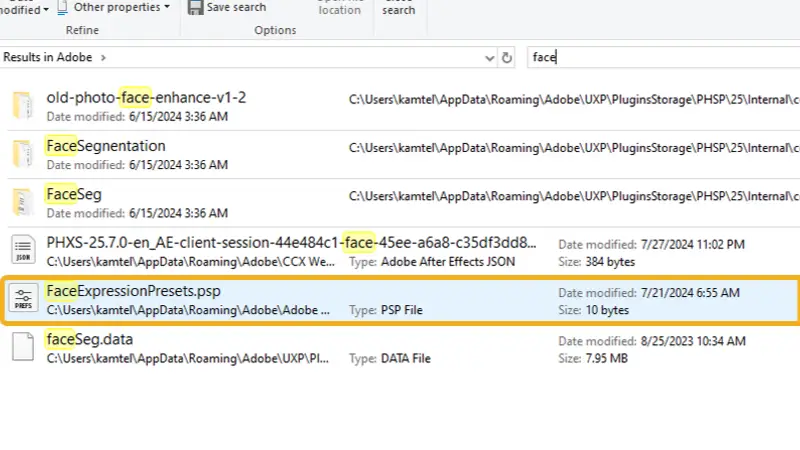Click the date 7/21/2024 6:55 AM
This screenshot has height=450, width=800.
(690, 293)
